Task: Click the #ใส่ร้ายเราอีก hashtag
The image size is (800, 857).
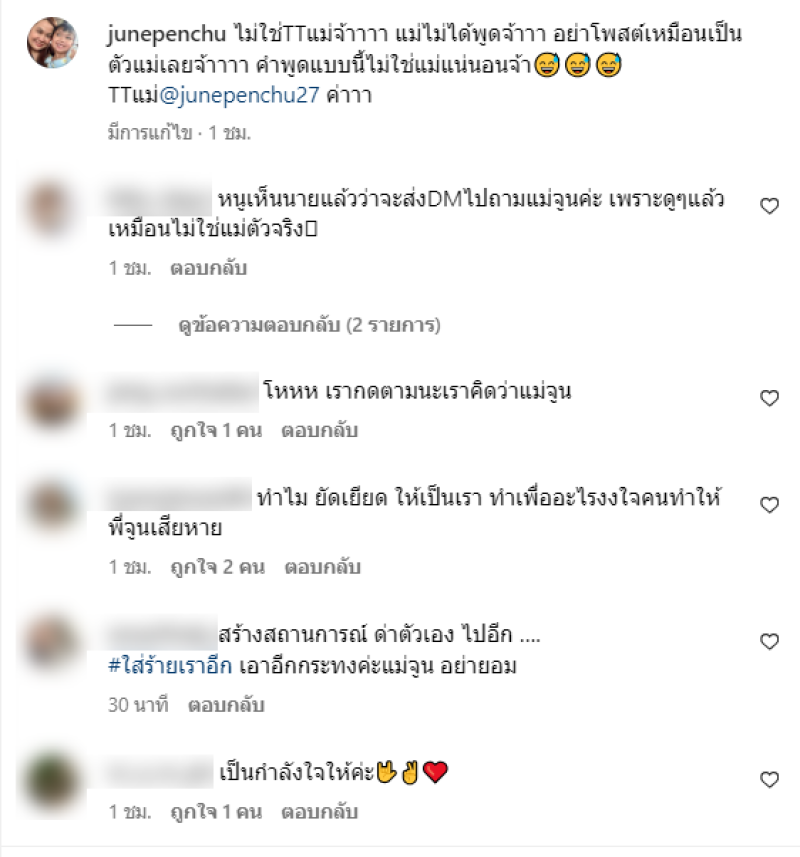Action: click(x=170, y=666)
